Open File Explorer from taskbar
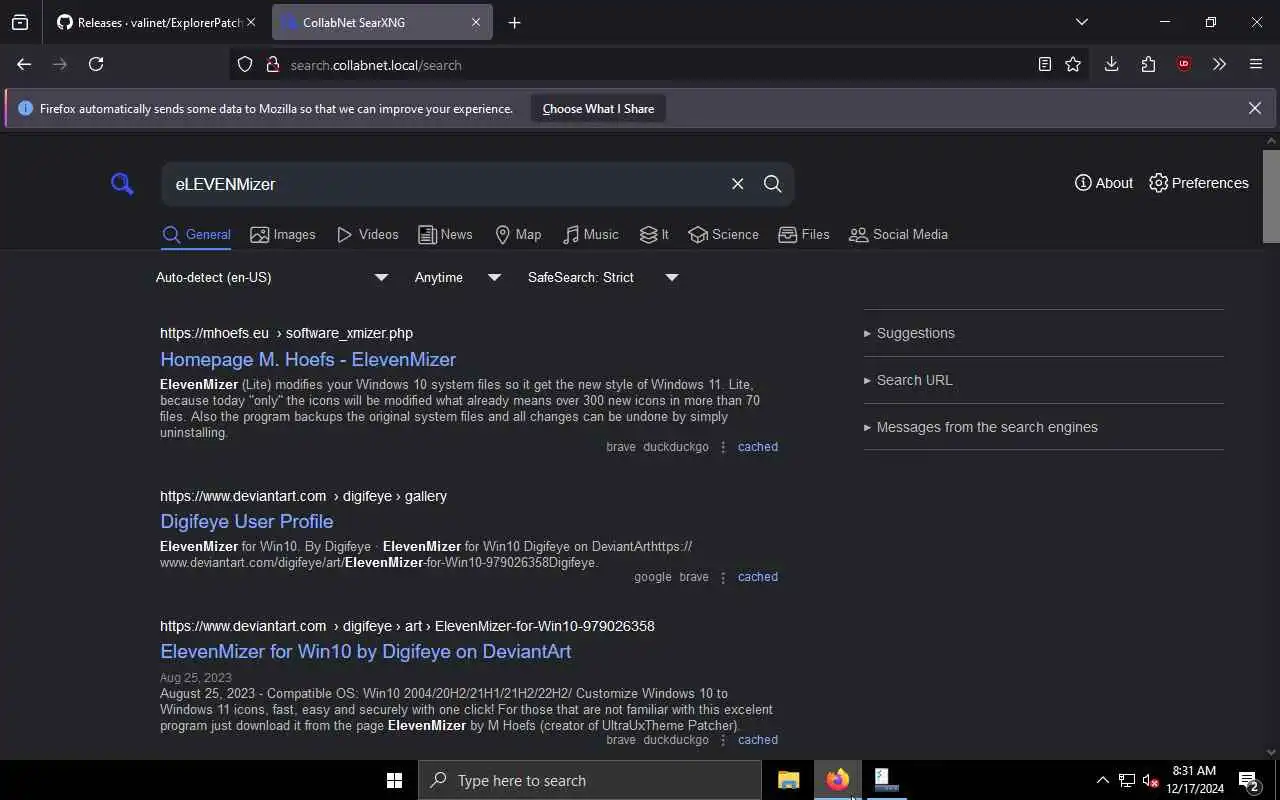This screenshot has height=800, width=1280. point(789,780)
